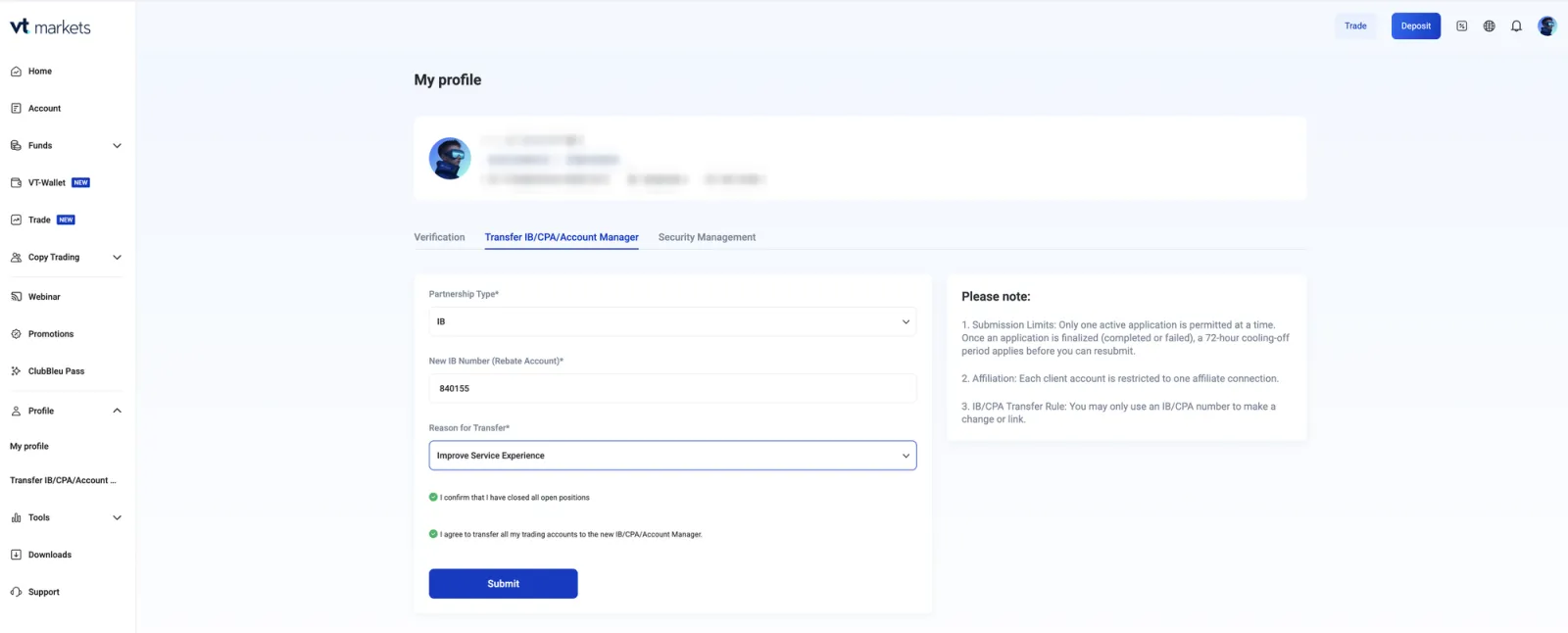Image resolution: width=1568 pixels, height=633 pixels.
Task: Expand the Funds submenu chevron
Action: (x=117, y=146)
